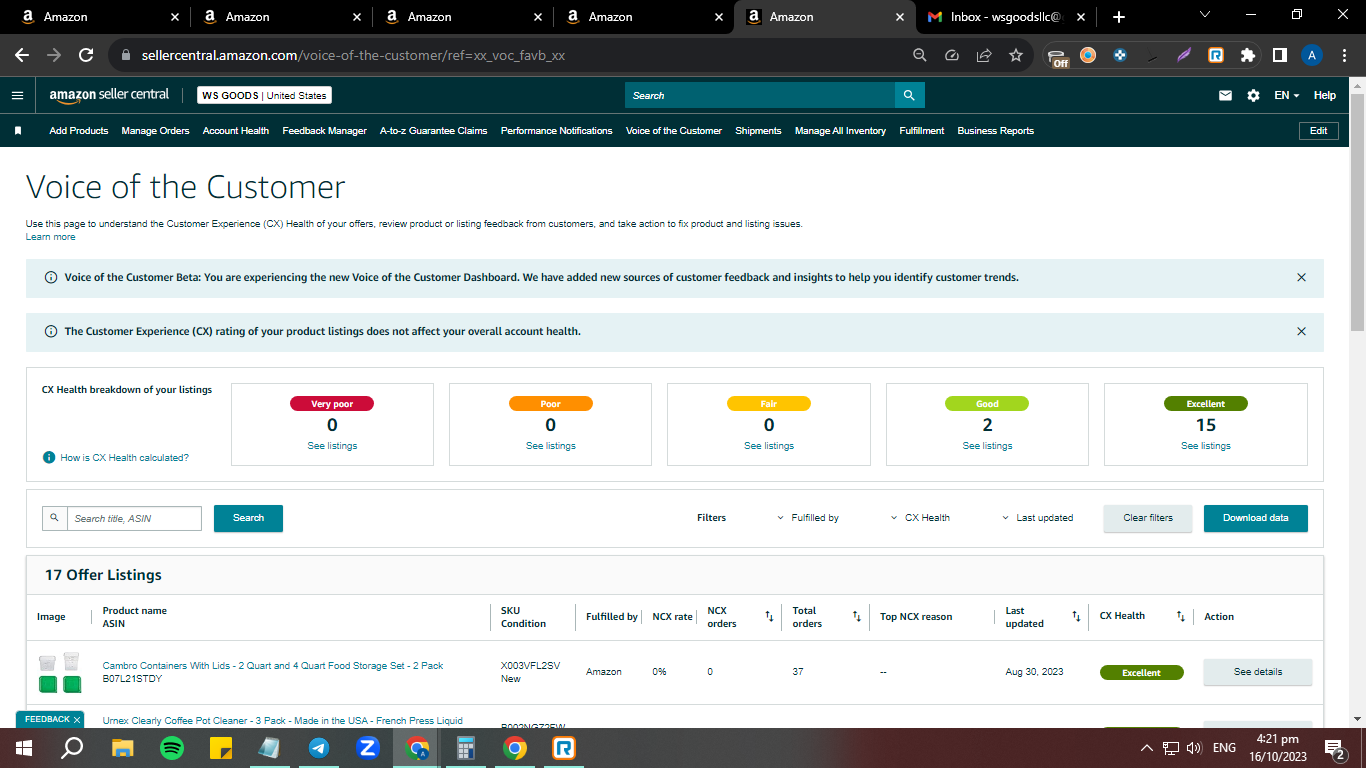Show hidden system tray icons
The image size is (1366, 768).
(1147, 748)
